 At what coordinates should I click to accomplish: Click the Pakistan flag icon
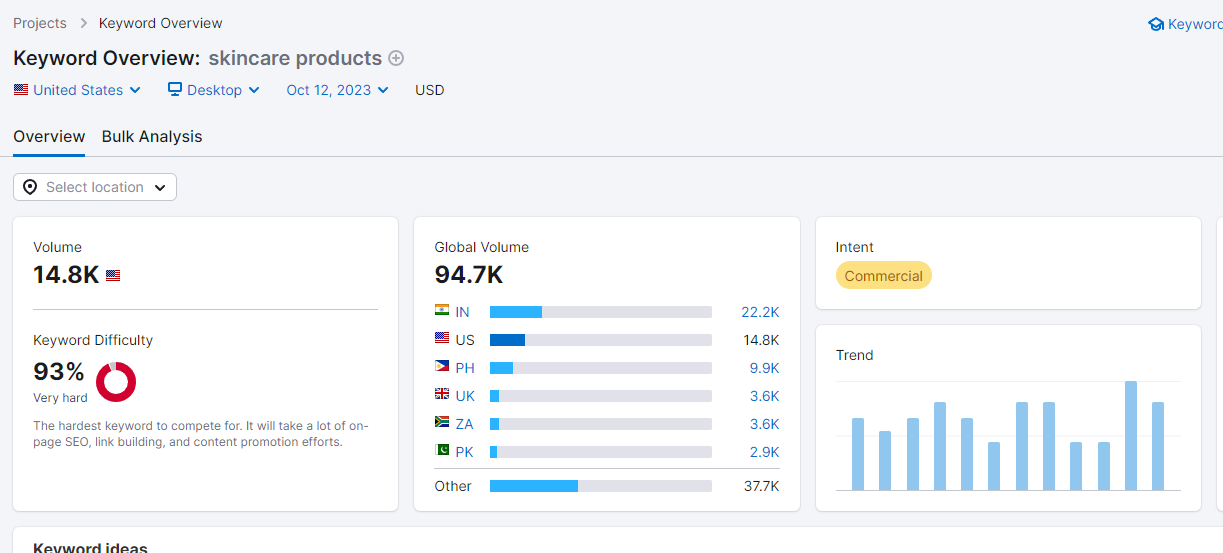(442, 452)
